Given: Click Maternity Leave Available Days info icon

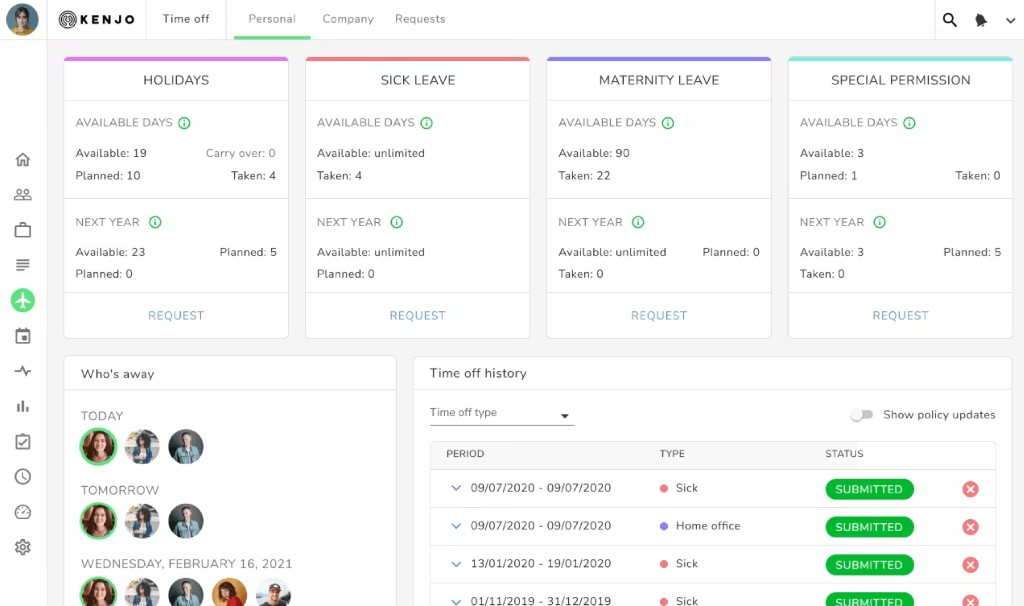Looking at the screenshot, I should coord(667,123).
